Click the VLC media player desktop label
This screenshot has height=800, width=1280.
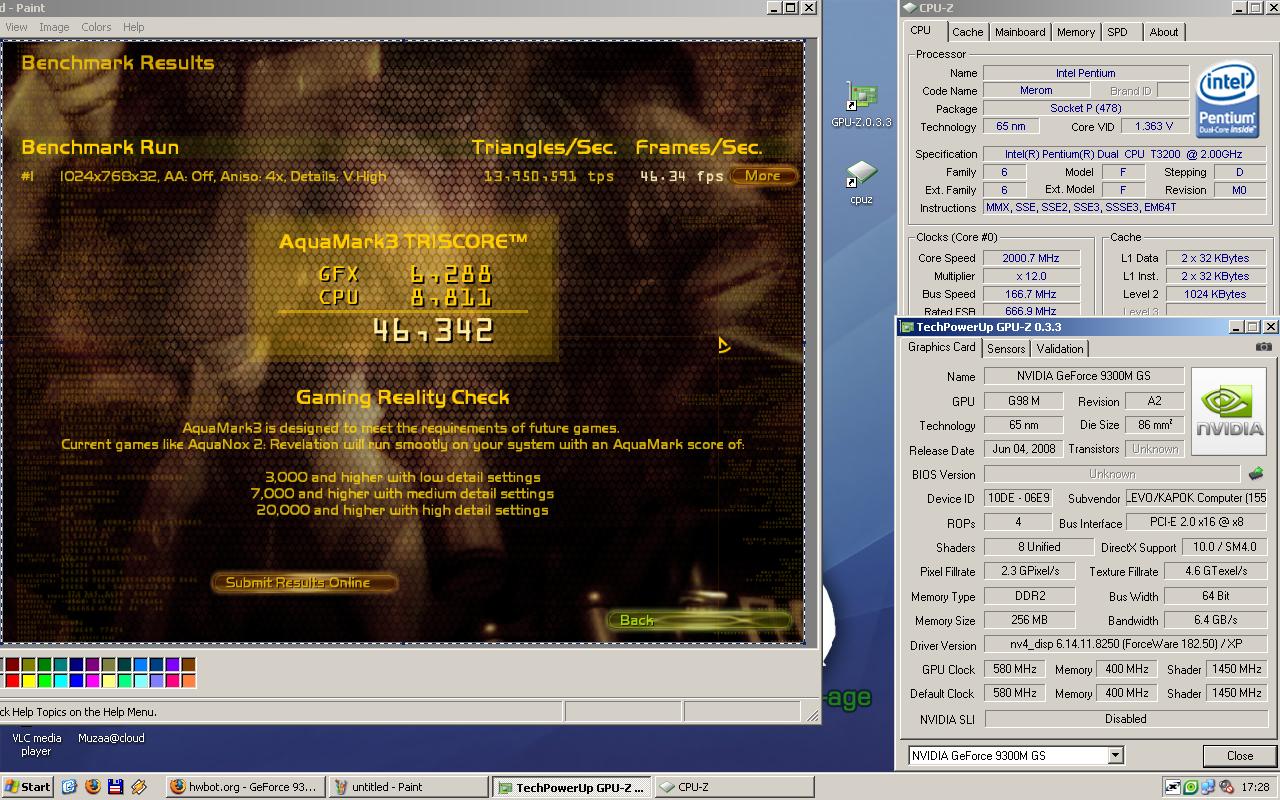tap(36, 744)
